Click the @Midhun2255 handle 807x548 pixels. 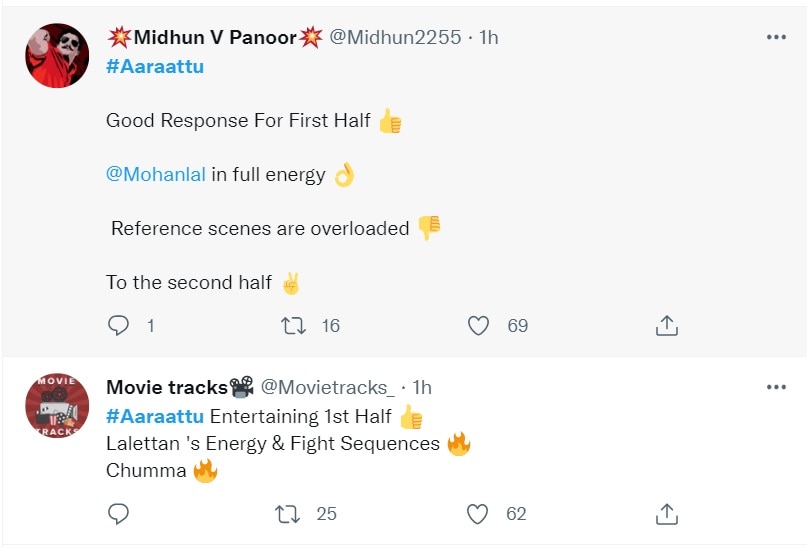pyautogui.click(x=395, y=37)
